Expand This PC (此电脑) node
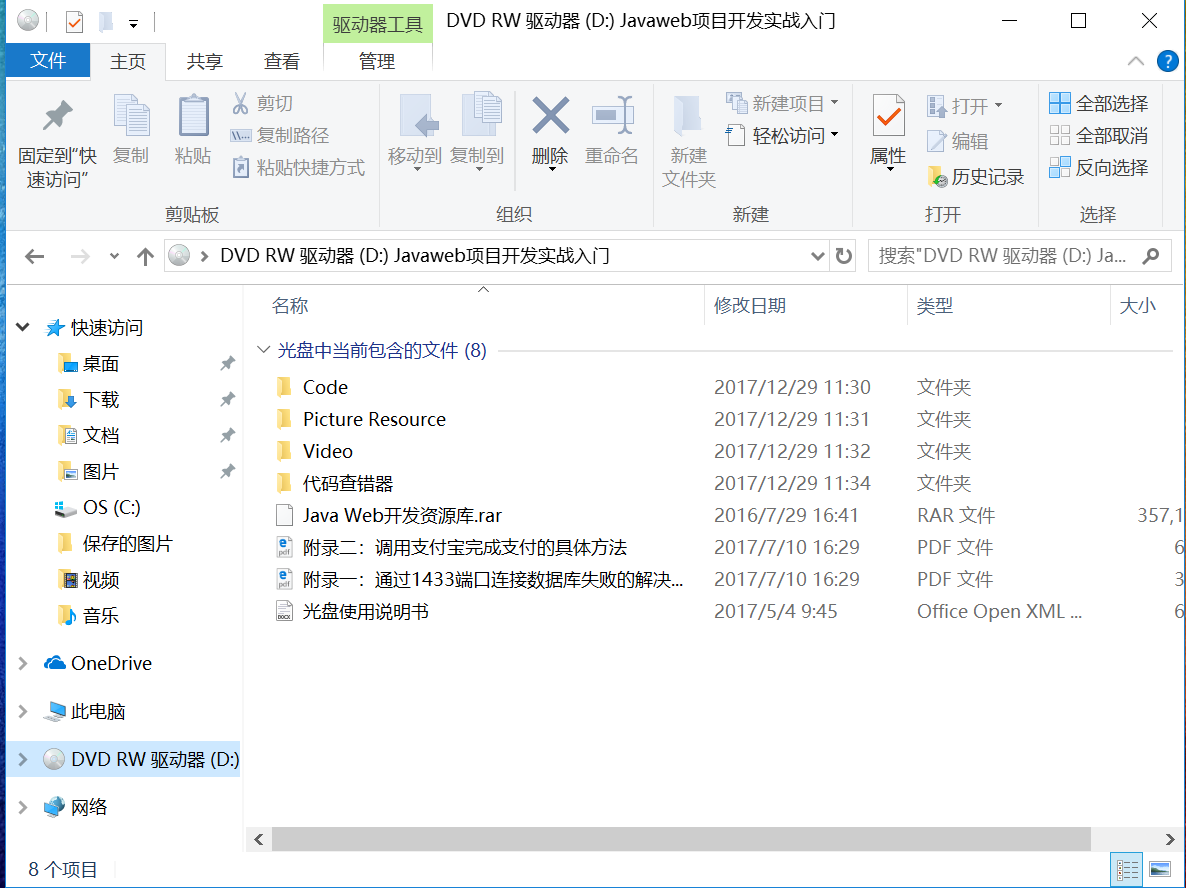Viewport: 1186px width, 888px height. [23, 712]
